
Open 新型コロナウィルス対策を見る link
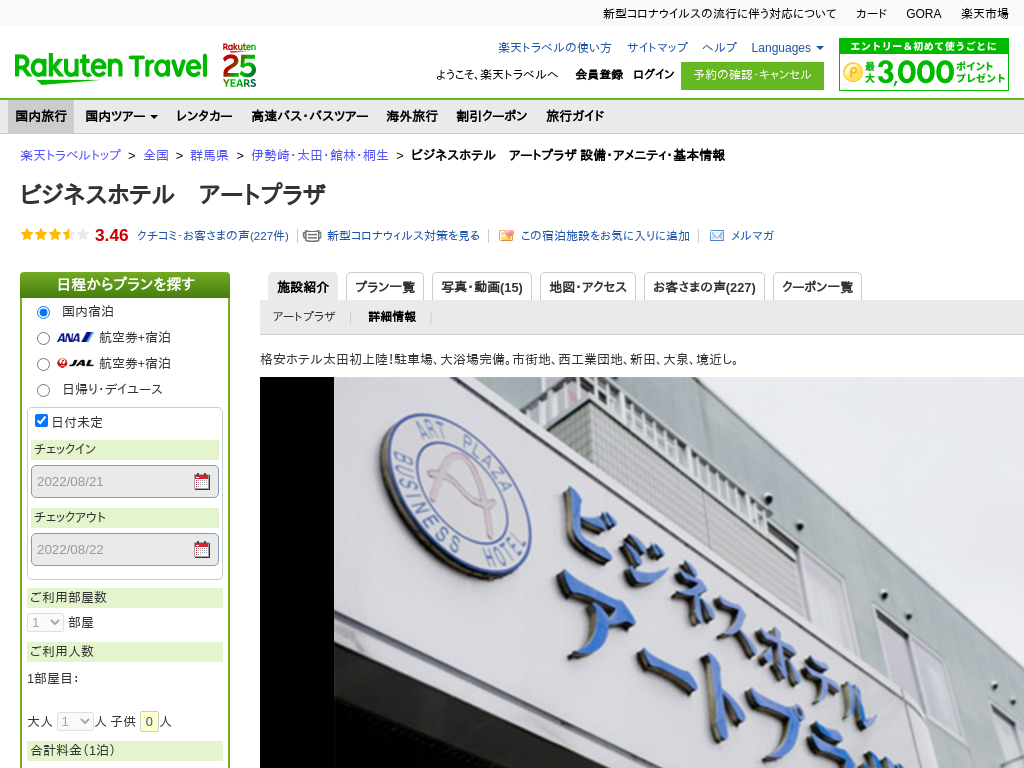[x=403, y=236]
